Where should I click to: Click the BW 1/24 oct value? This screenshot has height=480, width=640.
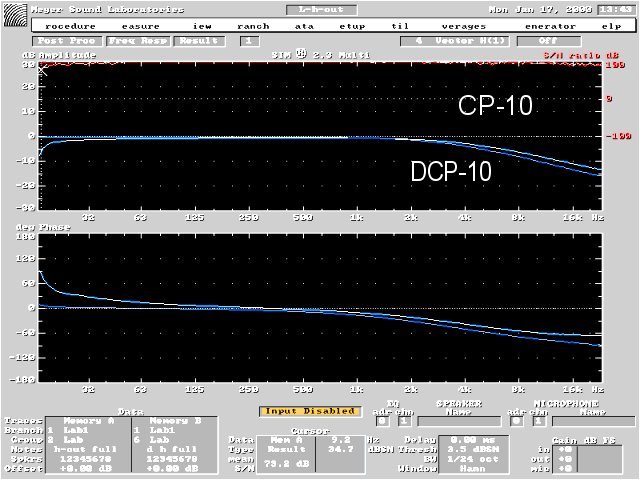pos(473,459)
